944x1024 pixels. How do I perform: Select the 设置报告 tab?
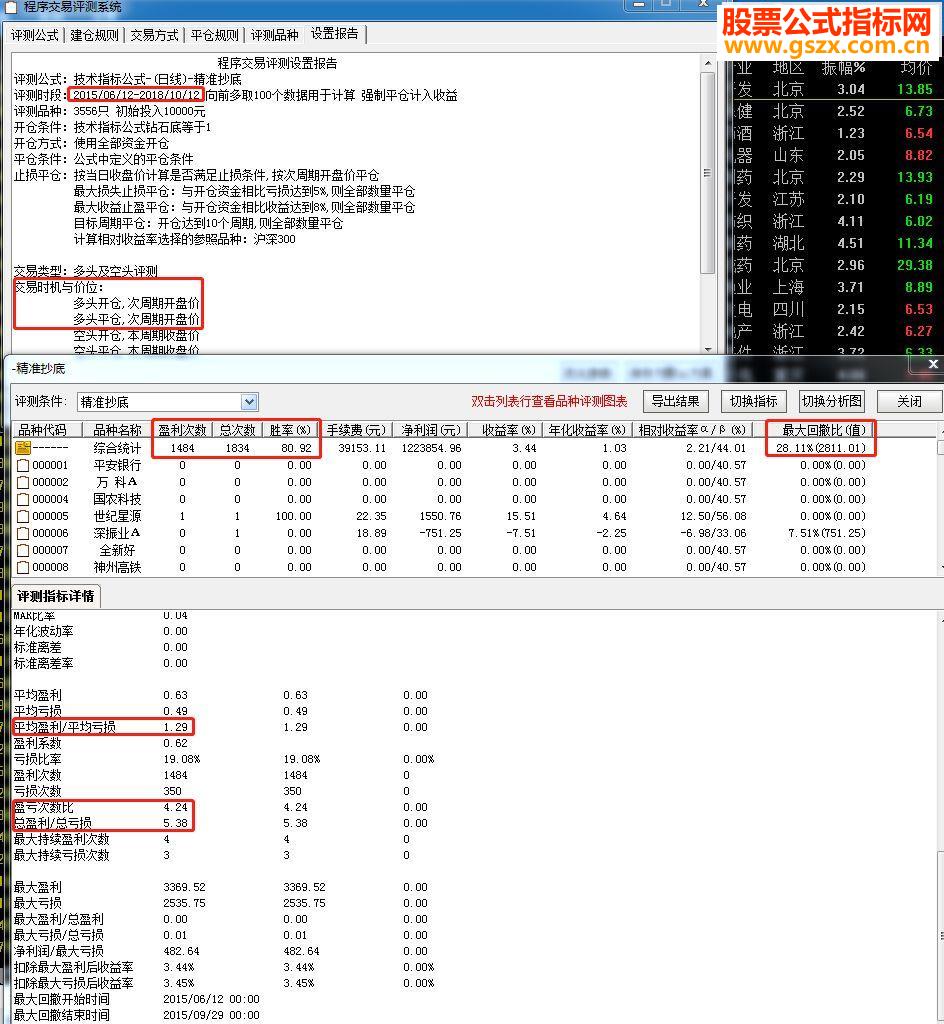(x=334, y=34)
